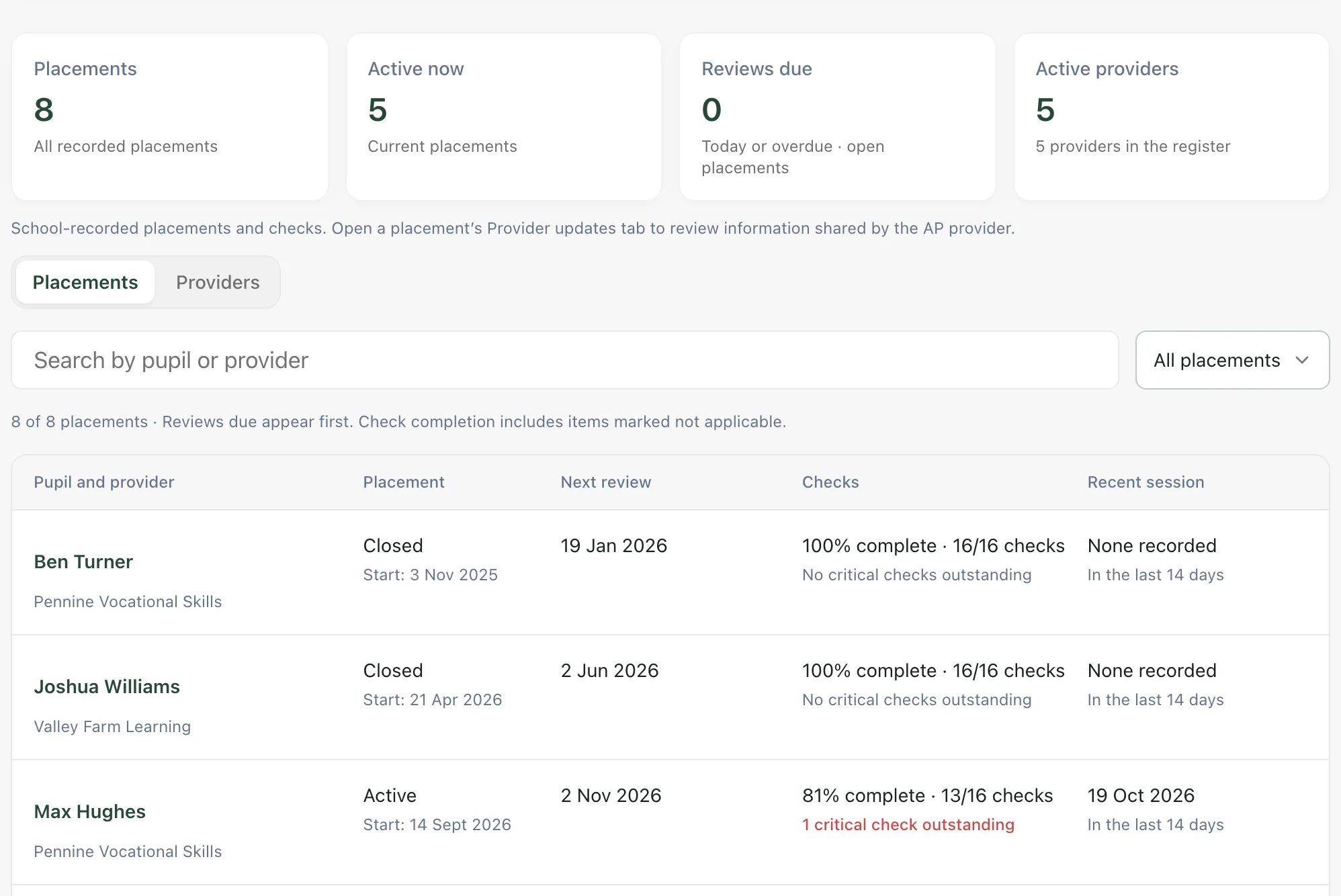
Task: Switch to the Providers tab
Action: [218, 282]
